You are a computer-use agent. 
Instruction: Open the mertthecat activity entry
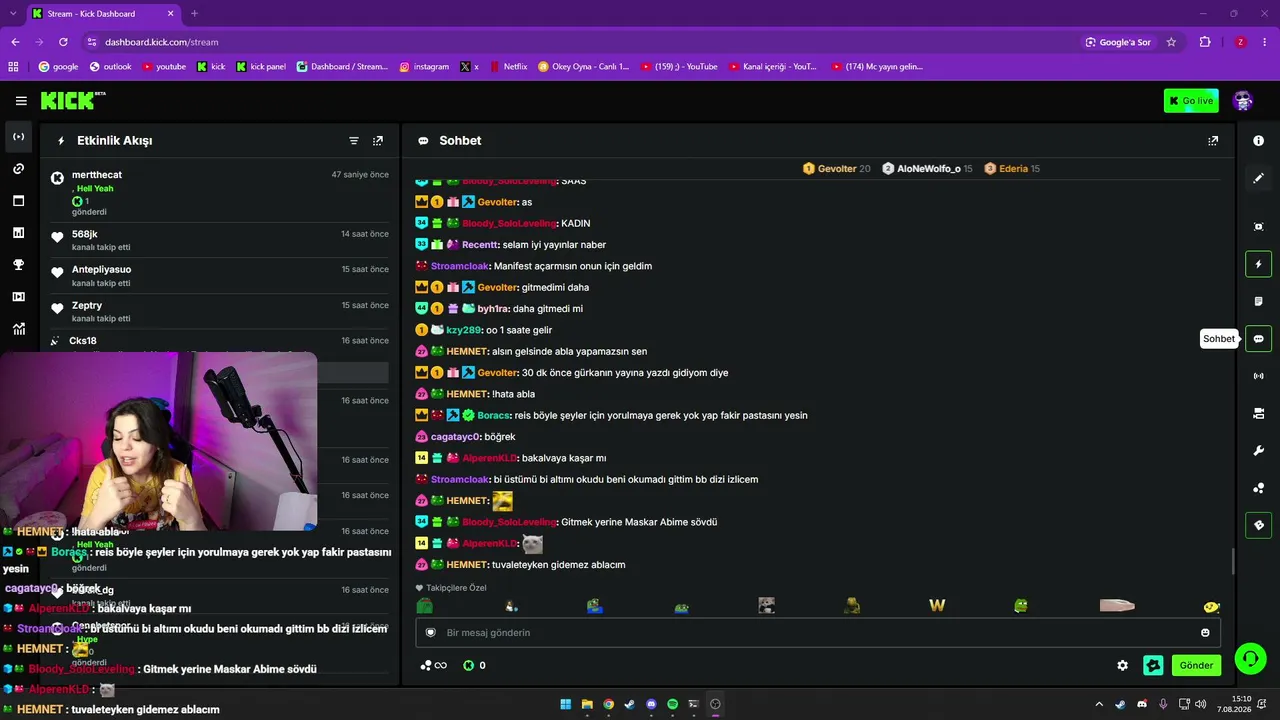pyautogui.click(x=220, y=193)
